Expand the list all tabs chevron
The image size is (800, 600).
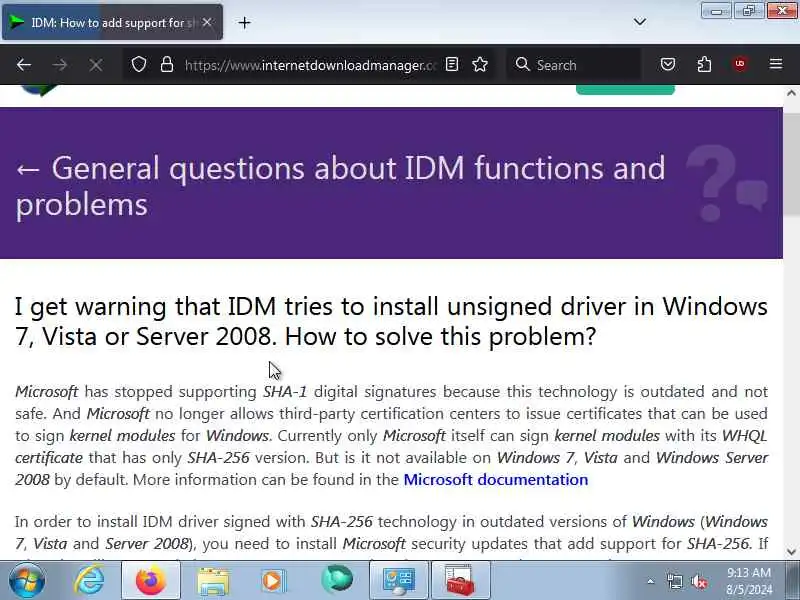pyautogui.click(x=639, y=22)
